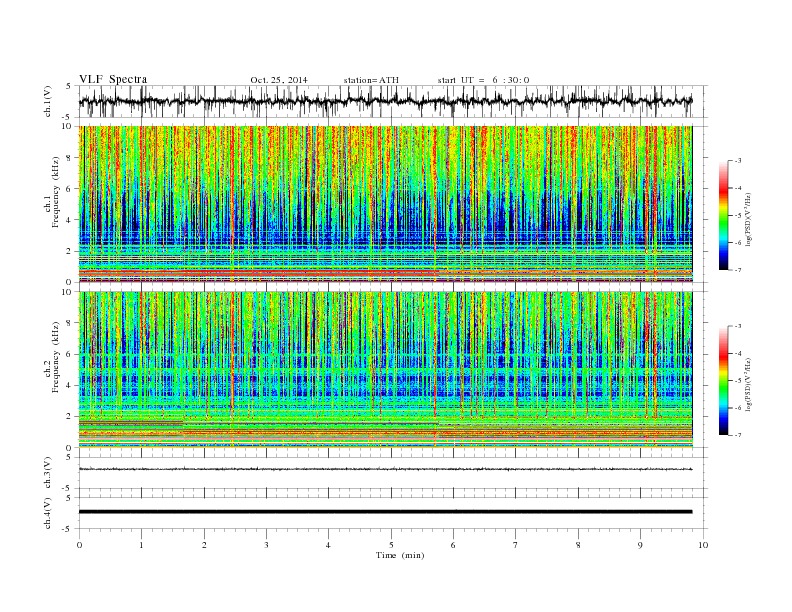The width and height of the screenshot is (792, 612).
Task: Click the 'Time (min)' axis label
Action: pos(400,555)
